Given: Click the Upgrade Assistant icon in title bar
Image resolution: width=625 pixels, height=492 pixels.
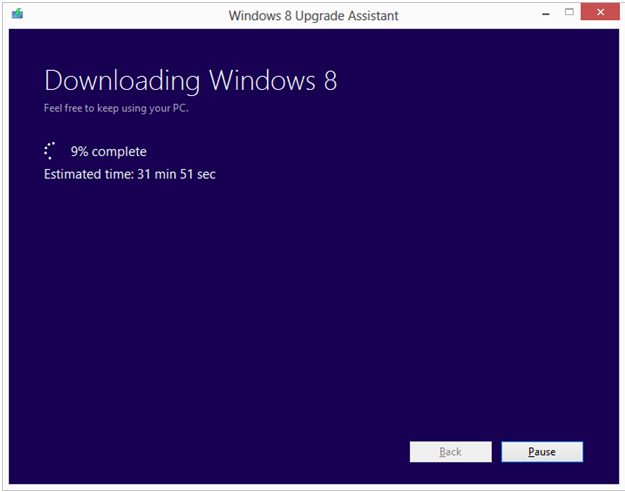Looking at the screenshot, I should pos(18,15).
